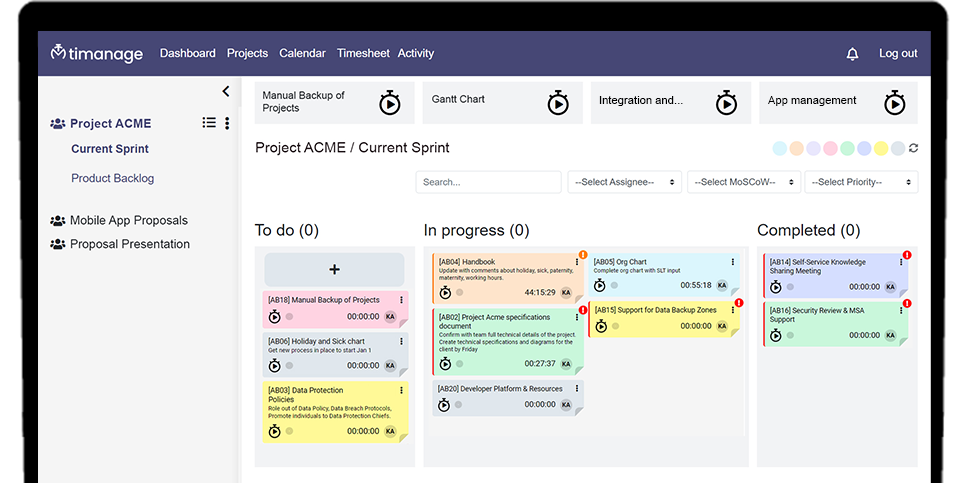Start the Gantt Chart quick timer
Screen dimensions: 969x483
pyautogui.click(x=558, y=103)
